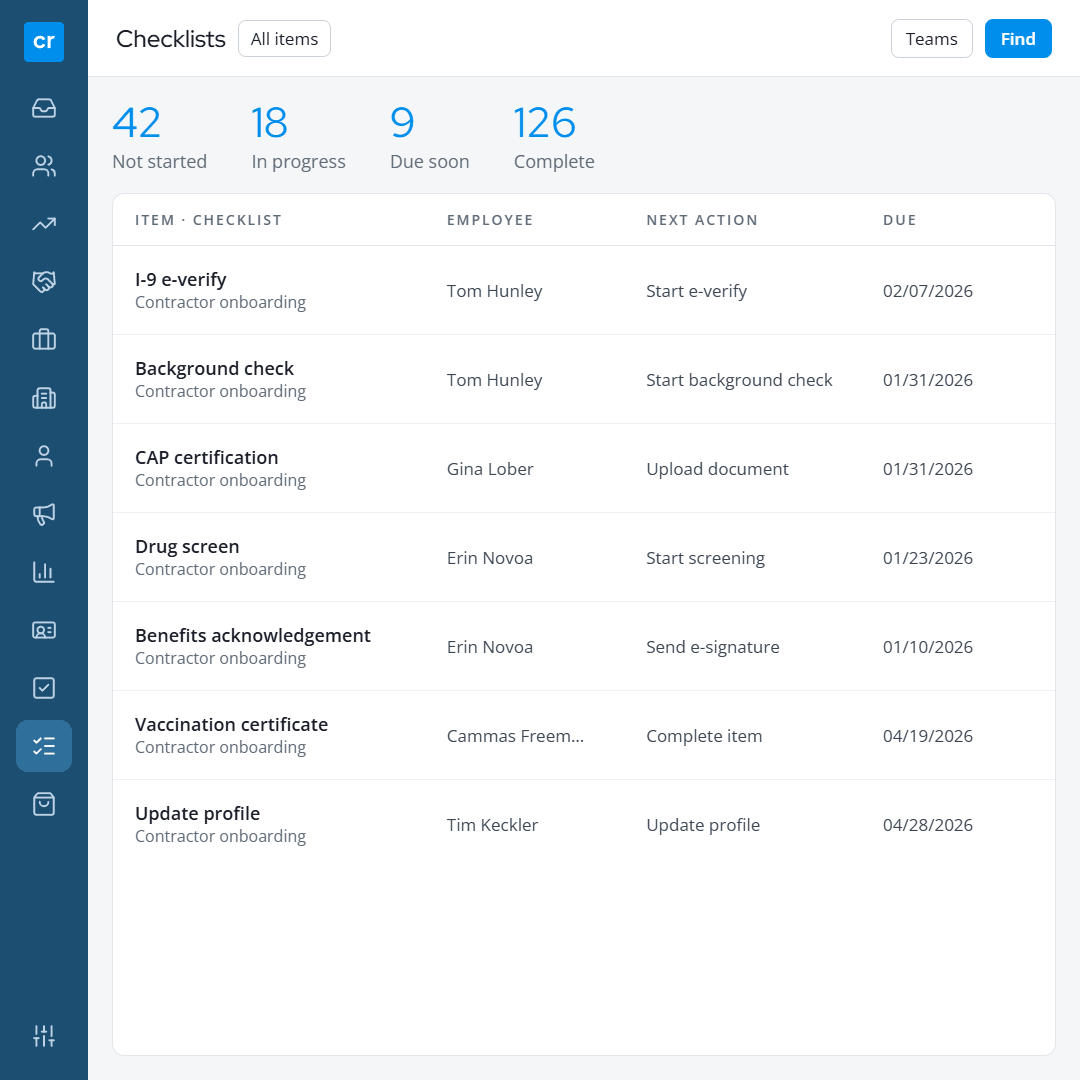
Task: Click the Find button
Action: (1018, 39)
